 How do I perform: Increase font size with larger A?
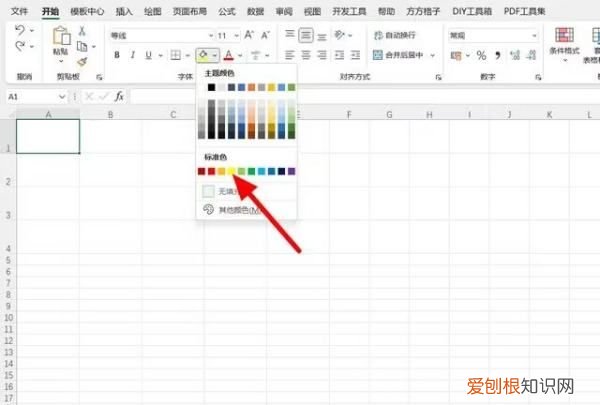pyautogui.click(x=249, y=35)
